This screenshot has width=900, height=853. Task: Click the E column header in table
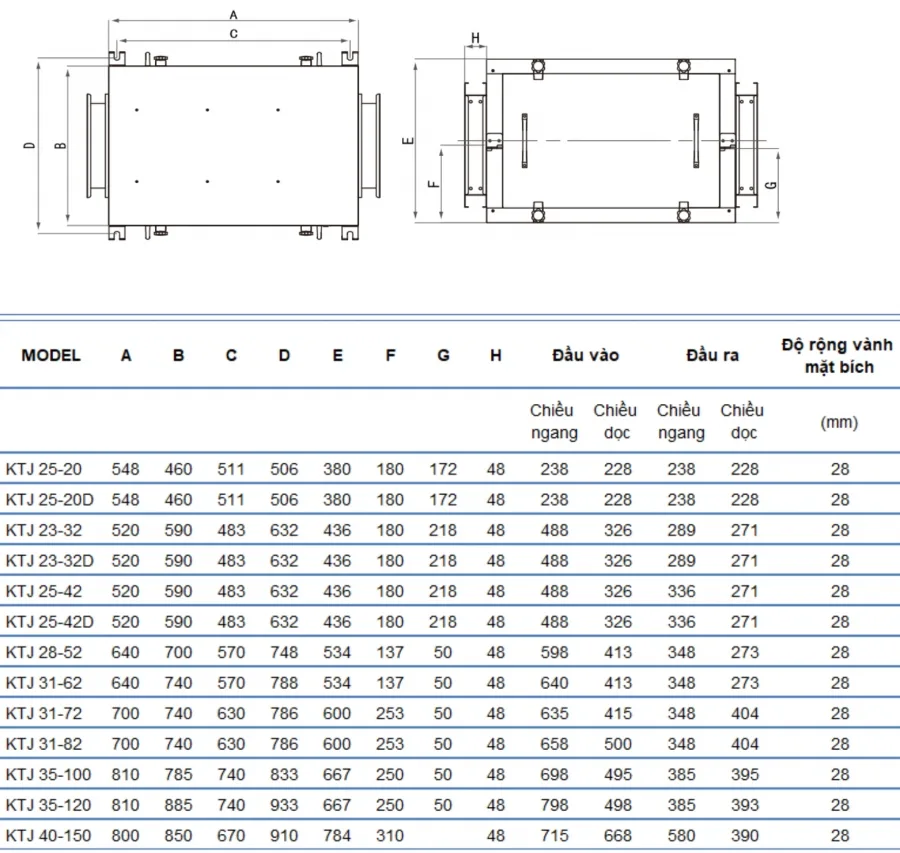pyautogui.click(x=338, y=355)
